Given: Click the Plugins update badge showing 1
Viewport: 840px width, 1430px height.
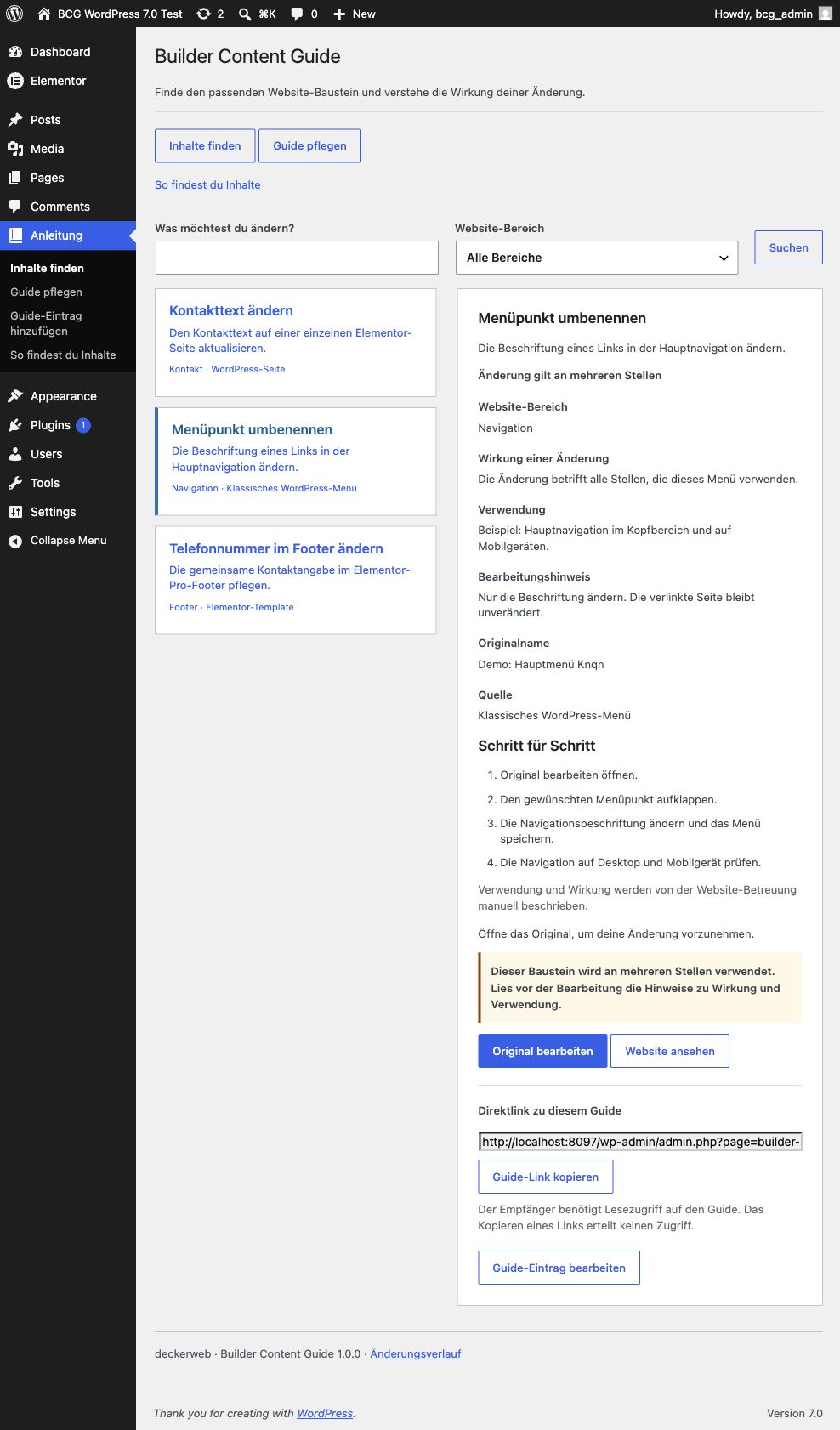Looking at the screenshot, I should click(83, 425).
